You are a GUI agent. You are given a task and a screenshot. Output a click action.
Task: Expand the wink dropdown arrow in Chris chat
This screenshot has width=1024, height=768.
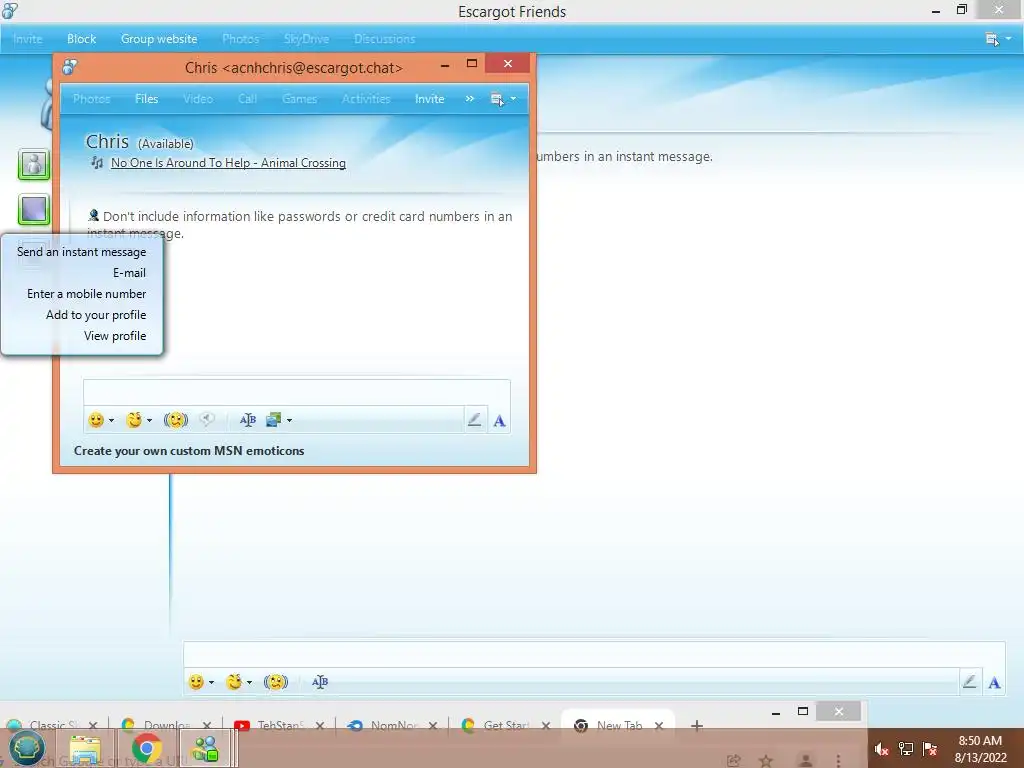tap(150, 420)
